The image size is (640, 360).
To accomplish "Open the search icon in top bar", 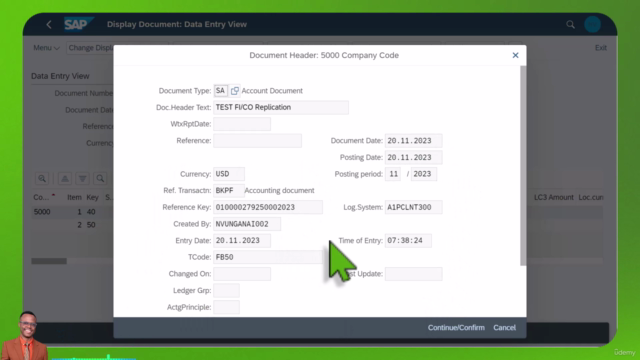I will click(x=570, y=24).
